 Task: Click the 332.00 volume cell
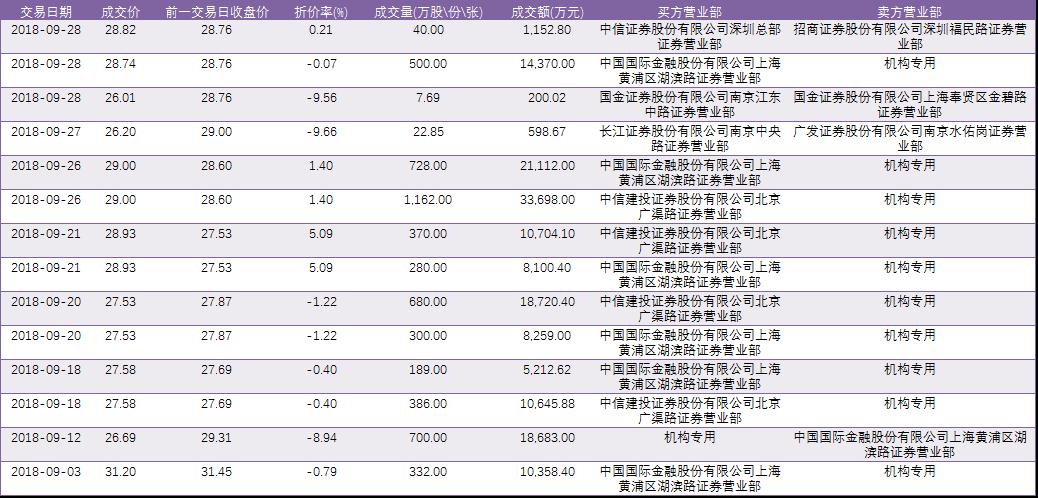[428, 472]
